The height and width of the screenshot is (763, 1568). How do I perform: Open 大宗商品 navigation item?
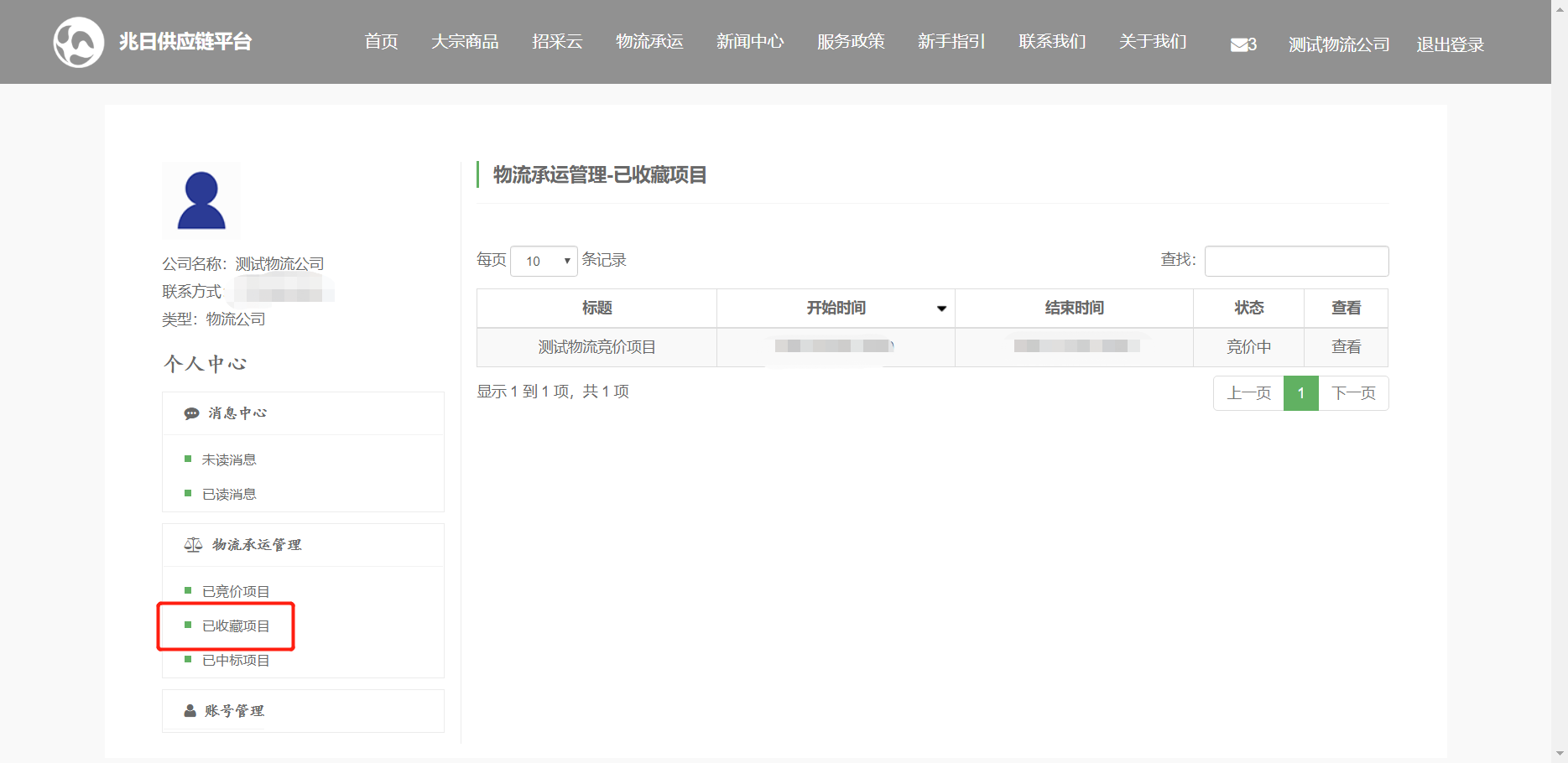[465, 42]
